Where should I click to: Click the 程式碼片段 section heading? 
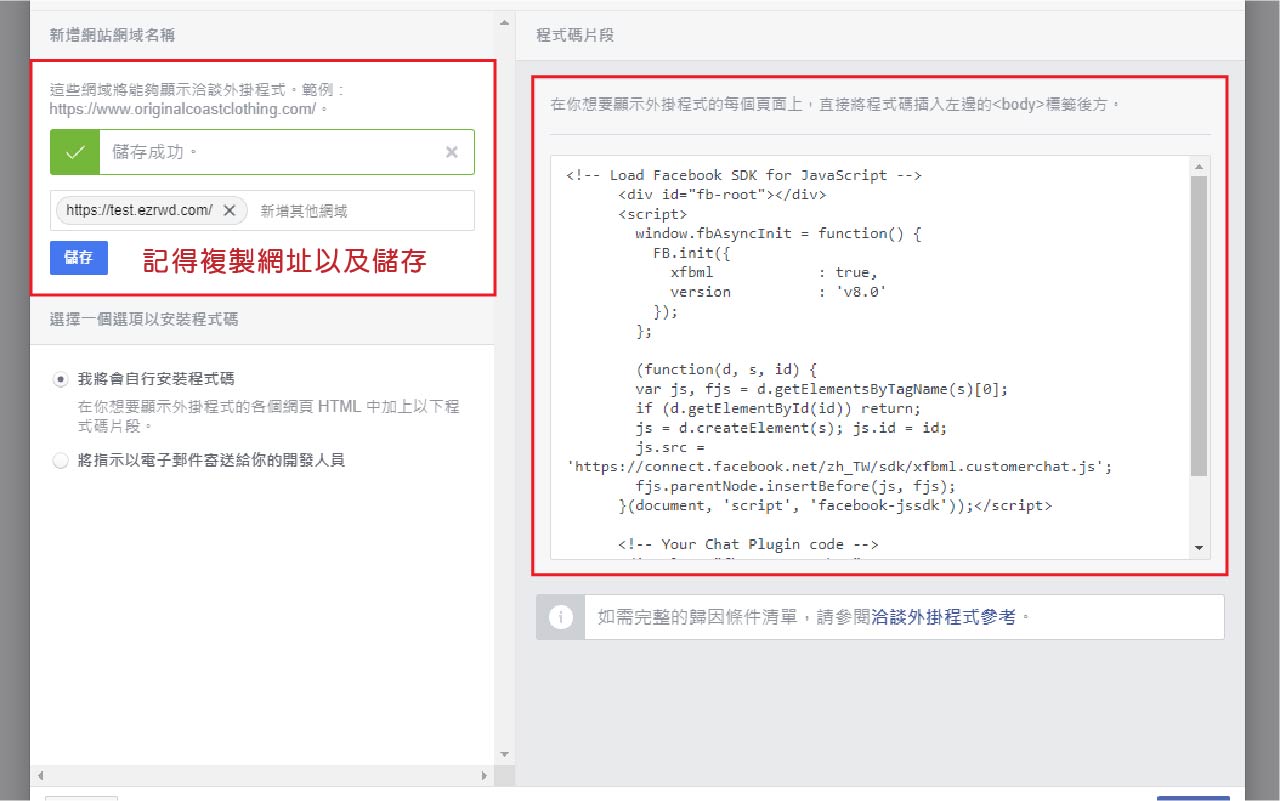[x=575, y=35]
